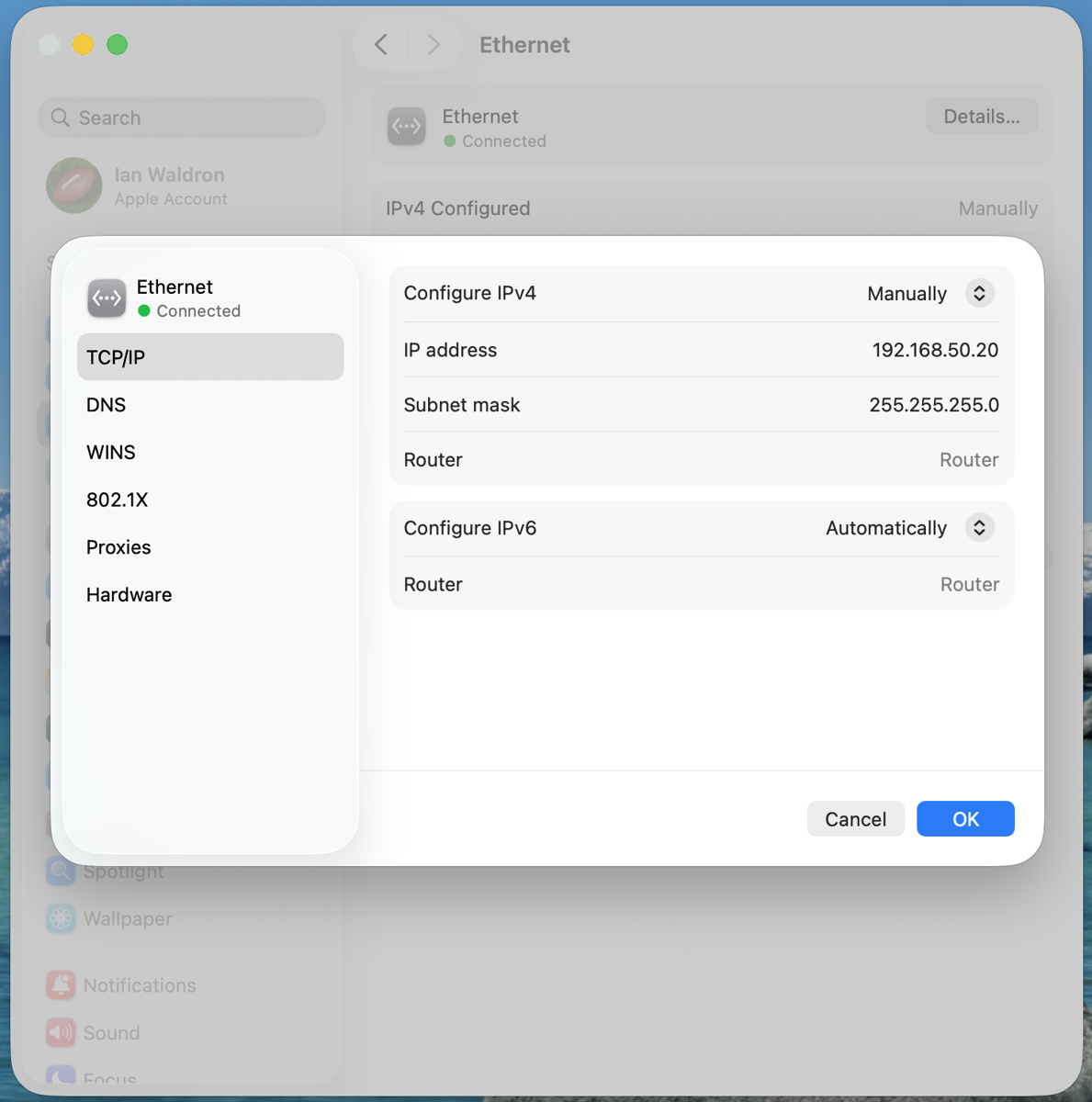The width and height of the screenshot is (1092, 1102).
Task: Click the Ethernet connection icon in the background pane
Action: coord(406,126)
